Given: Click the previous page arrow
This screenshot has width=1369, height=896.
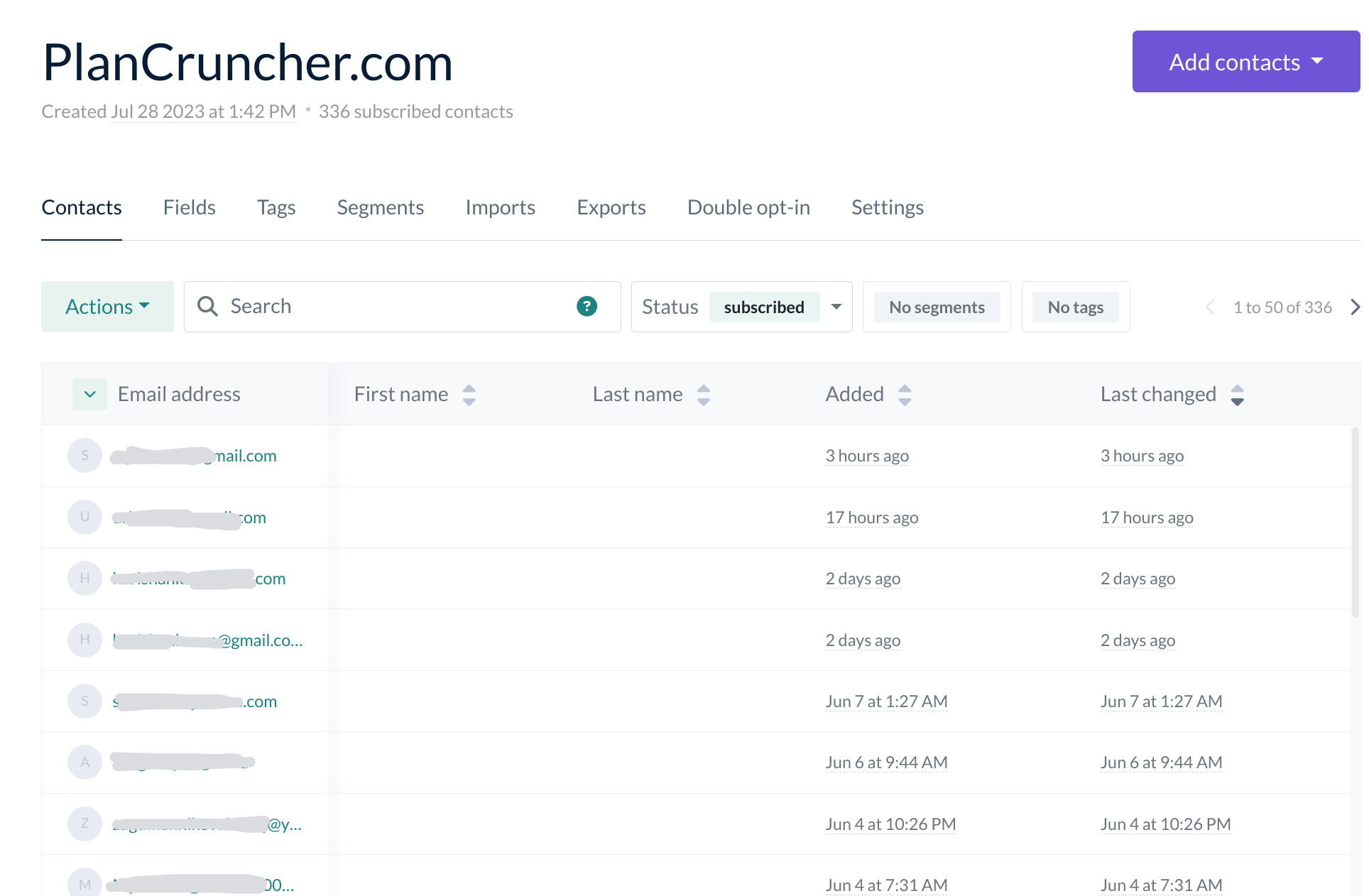Looking at the screenshot, I should pyautogui.click(x=1211, y=307).
